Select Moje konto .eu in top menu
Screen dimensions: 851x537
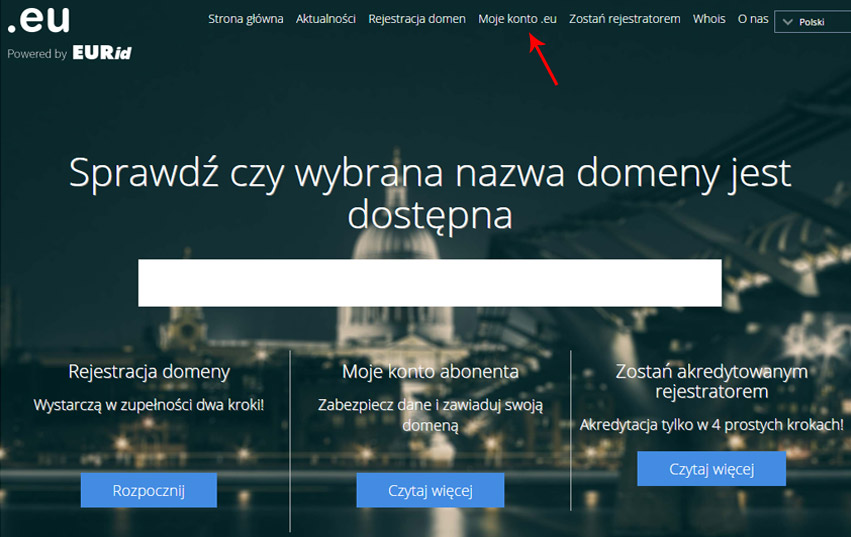click(x=517, y=19)
